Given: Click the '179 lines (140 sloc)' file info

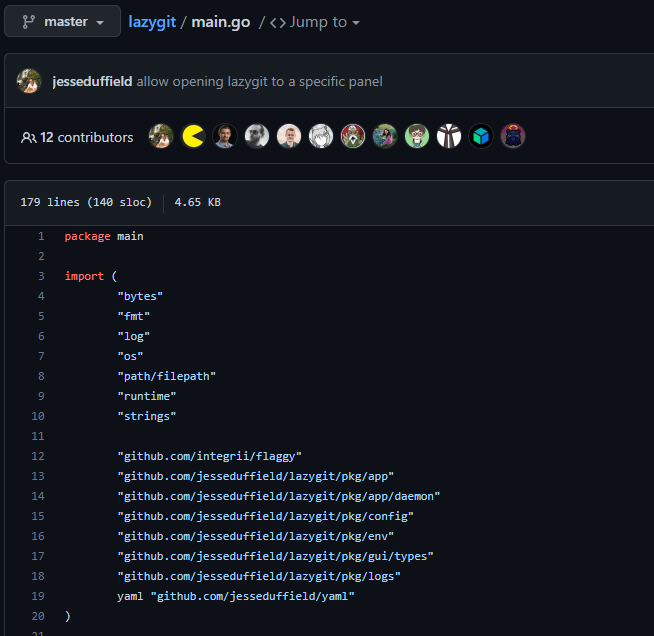Looking at the screenshot, I should [86, 202].
